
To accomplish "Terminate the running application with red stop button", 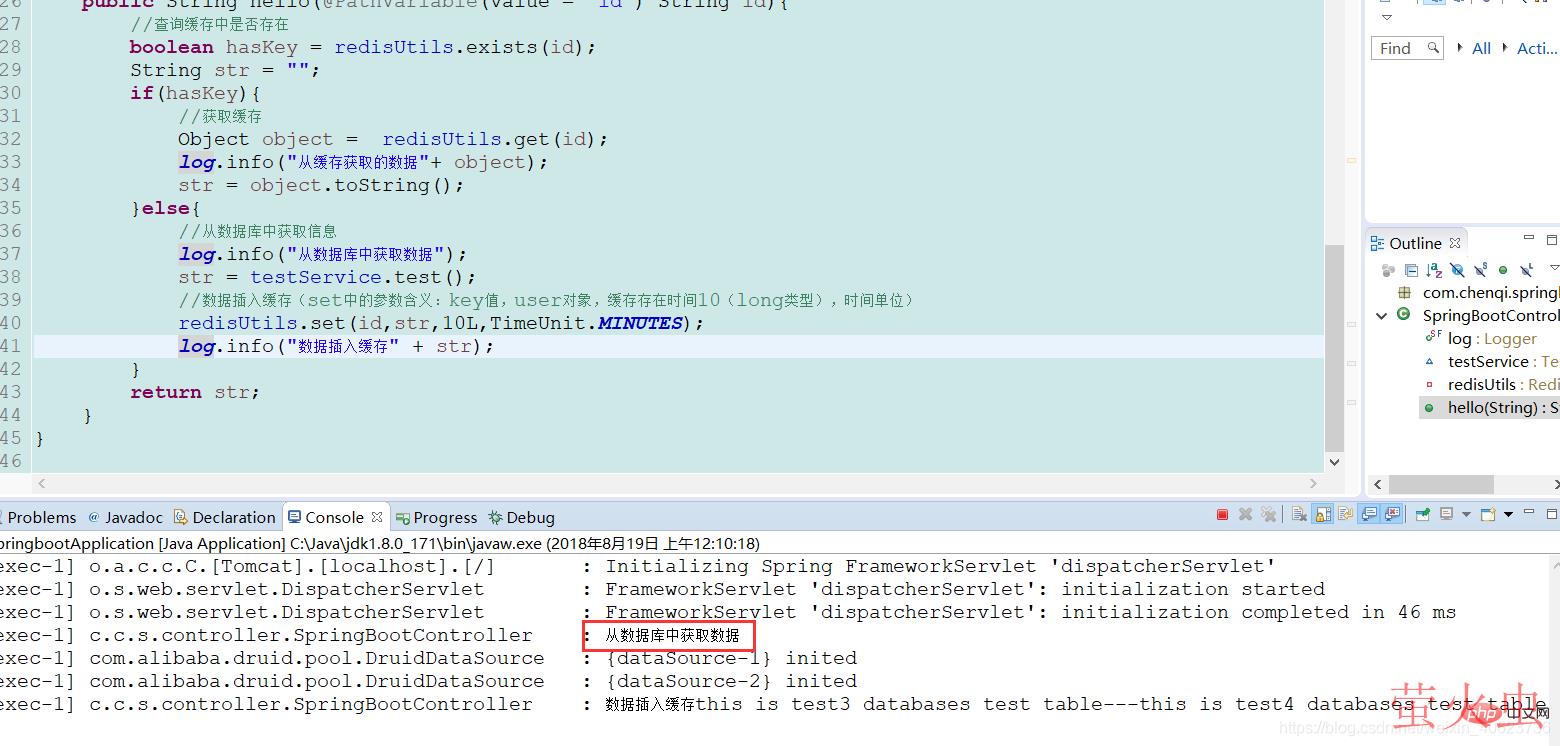I will pyautogui.click(x=1222, y=515).
